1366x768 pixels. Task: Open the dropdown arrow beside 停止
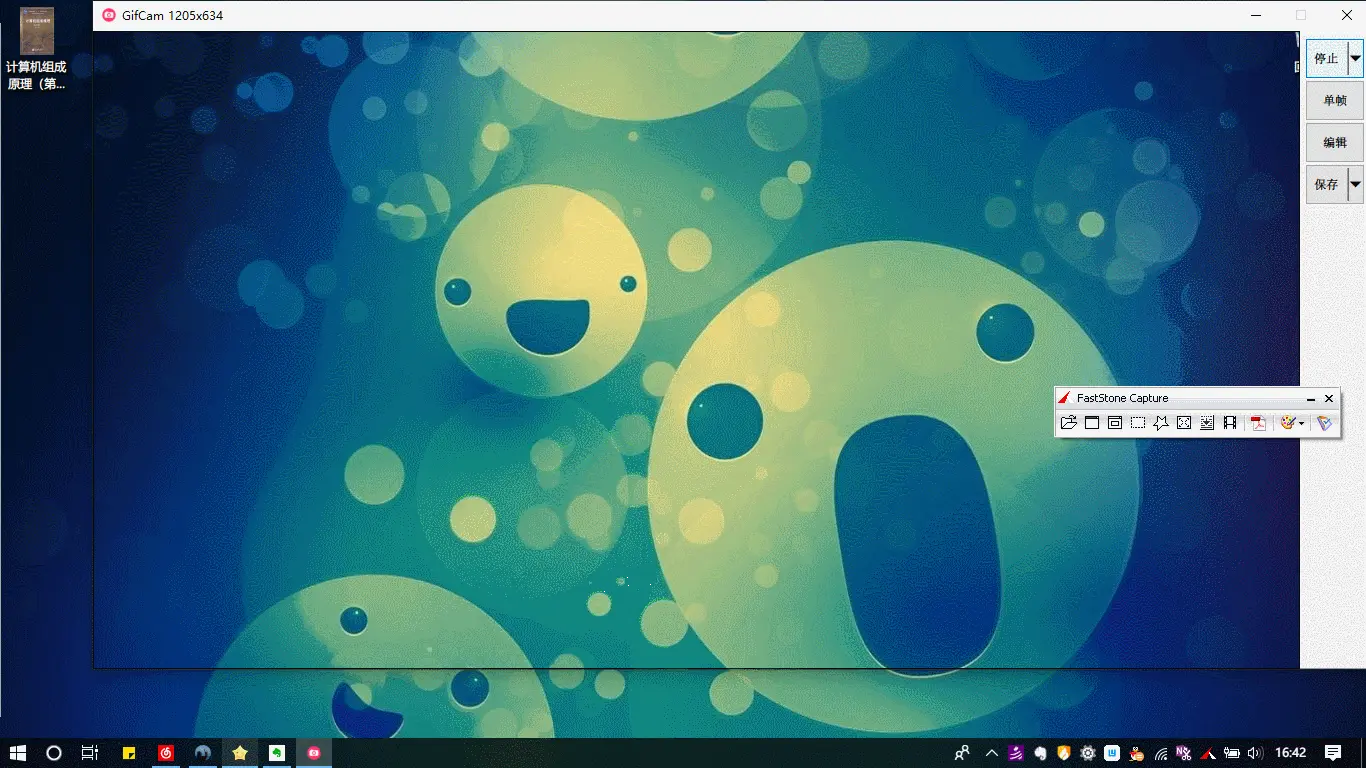1355,59
